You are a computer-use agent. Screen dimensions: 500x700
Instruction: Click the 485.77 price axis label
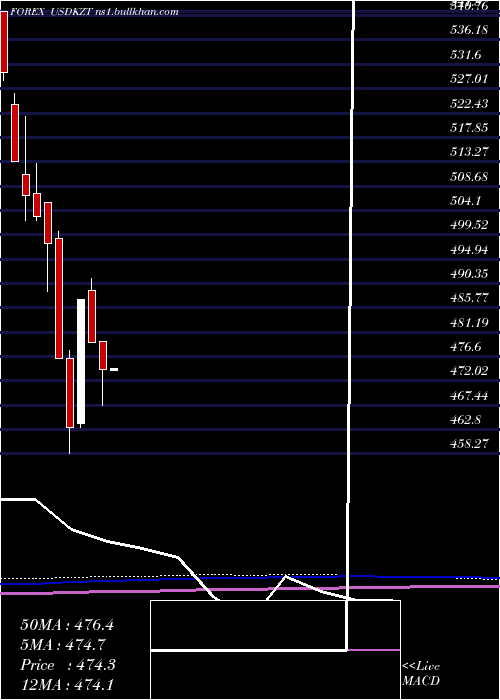pos(469,298)
